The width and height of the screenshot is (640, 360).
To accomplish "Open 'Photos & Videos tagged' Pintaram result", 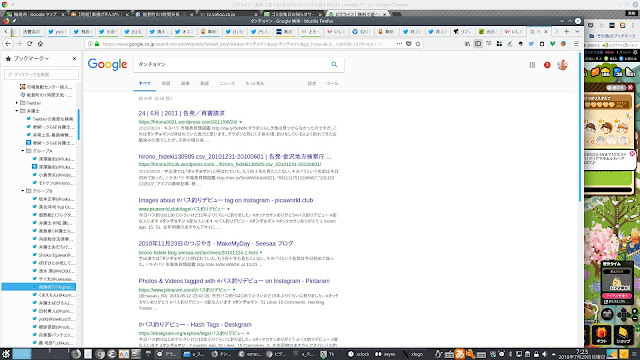I will (x=234, y=281).
